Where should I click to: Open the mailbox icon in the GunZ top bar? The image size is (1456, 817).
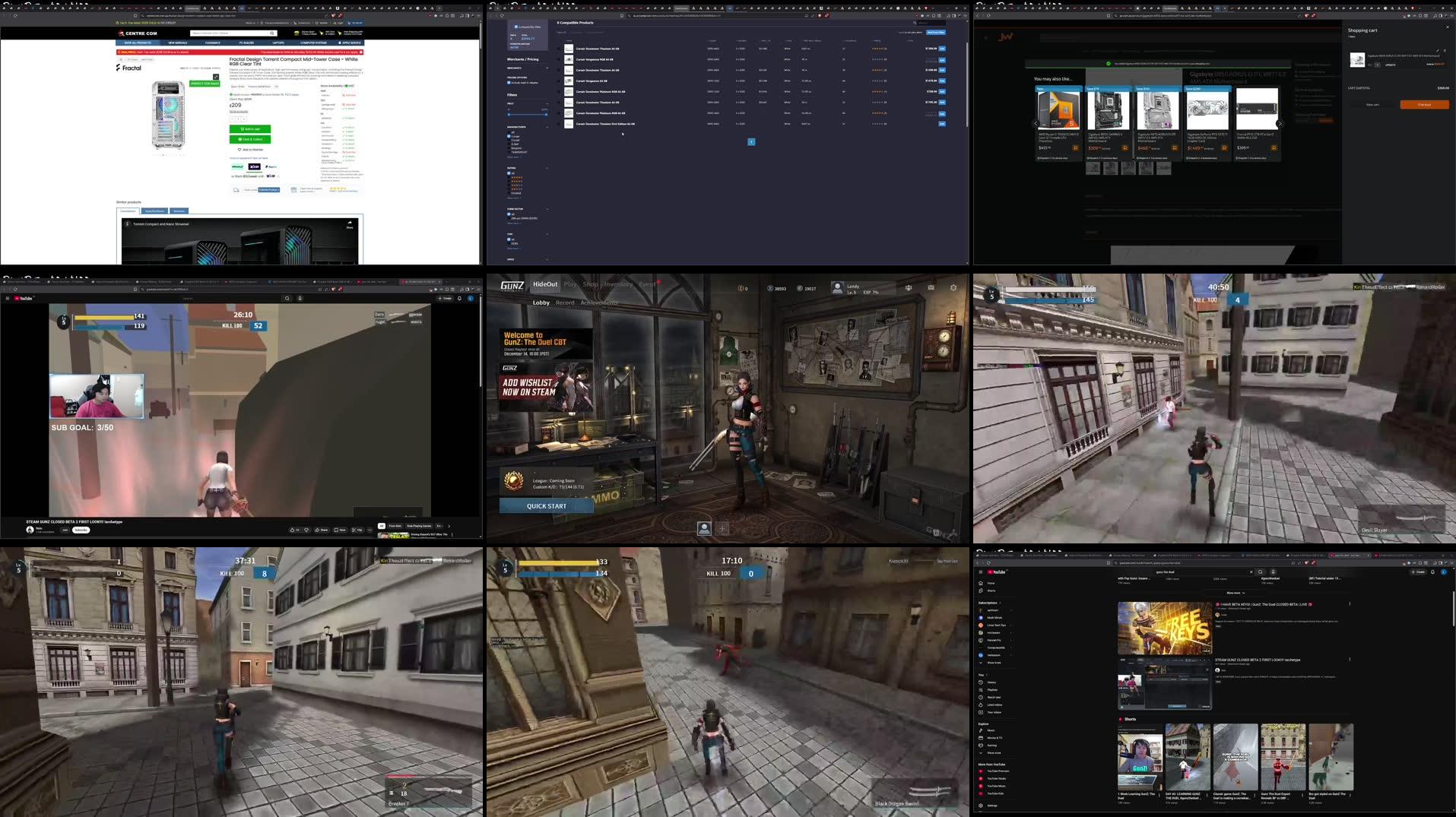[931, 287]
